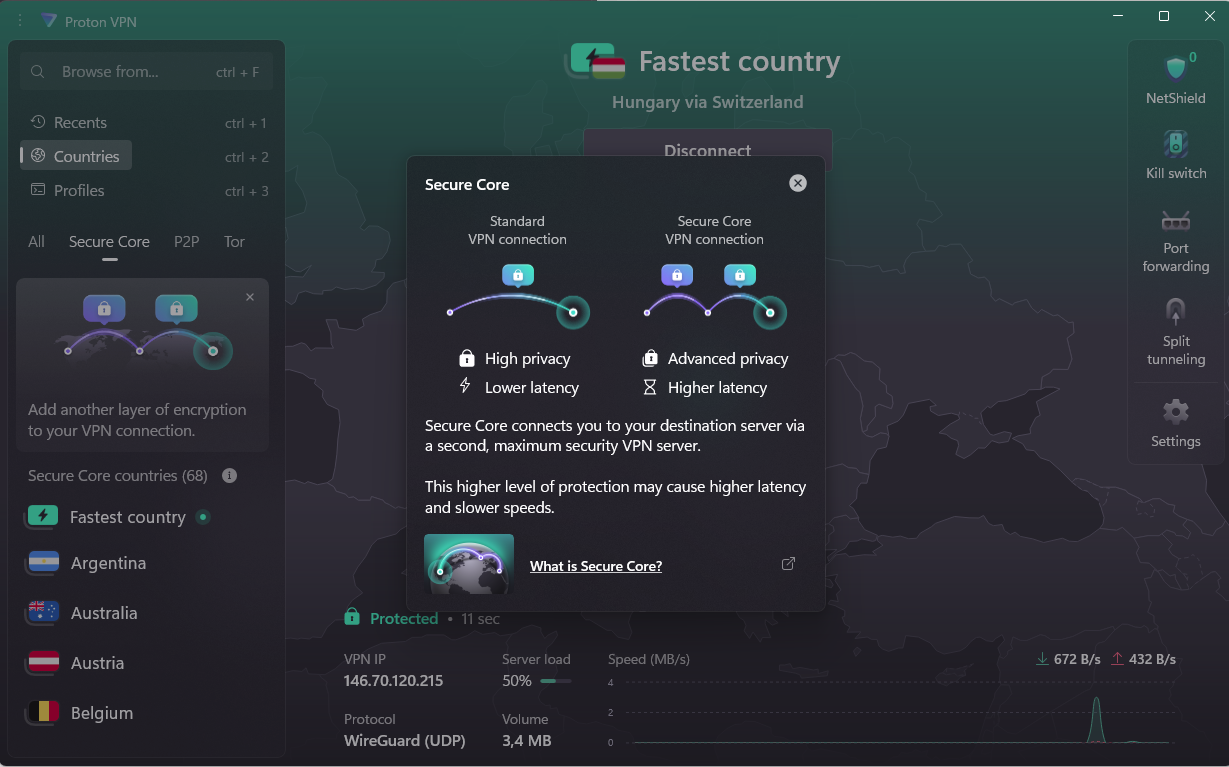This screenshot has width=1229, height=767.
Task: Open the Kill switch option
Action: (1176, 155)
